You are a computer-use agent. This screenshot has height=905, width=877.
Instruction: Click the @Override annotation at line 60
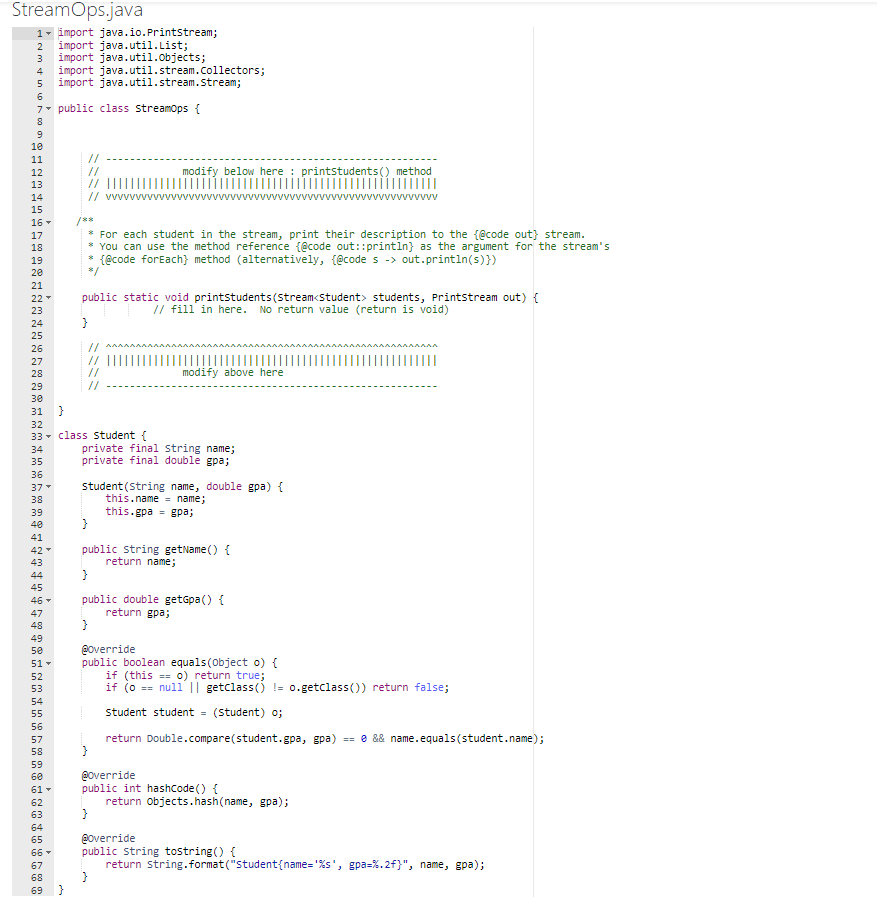[x=109, y=775]
